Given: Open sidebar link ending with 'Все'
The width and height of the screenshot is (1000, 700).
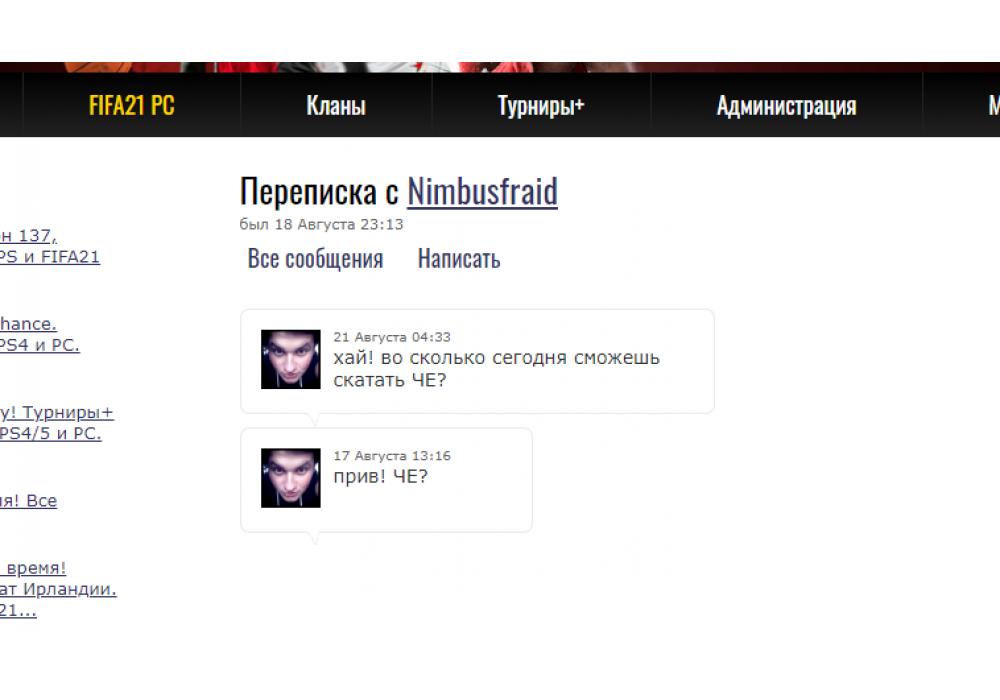Looking at the screenshot, I should tap(28, 501).
